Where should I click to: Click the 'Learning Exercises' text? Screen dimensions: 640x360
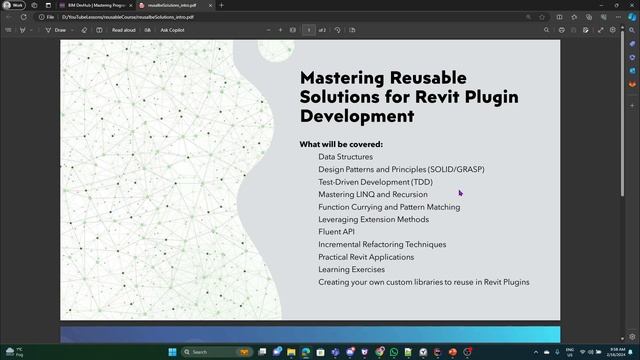pyautogui.click(x=351, y=269)
